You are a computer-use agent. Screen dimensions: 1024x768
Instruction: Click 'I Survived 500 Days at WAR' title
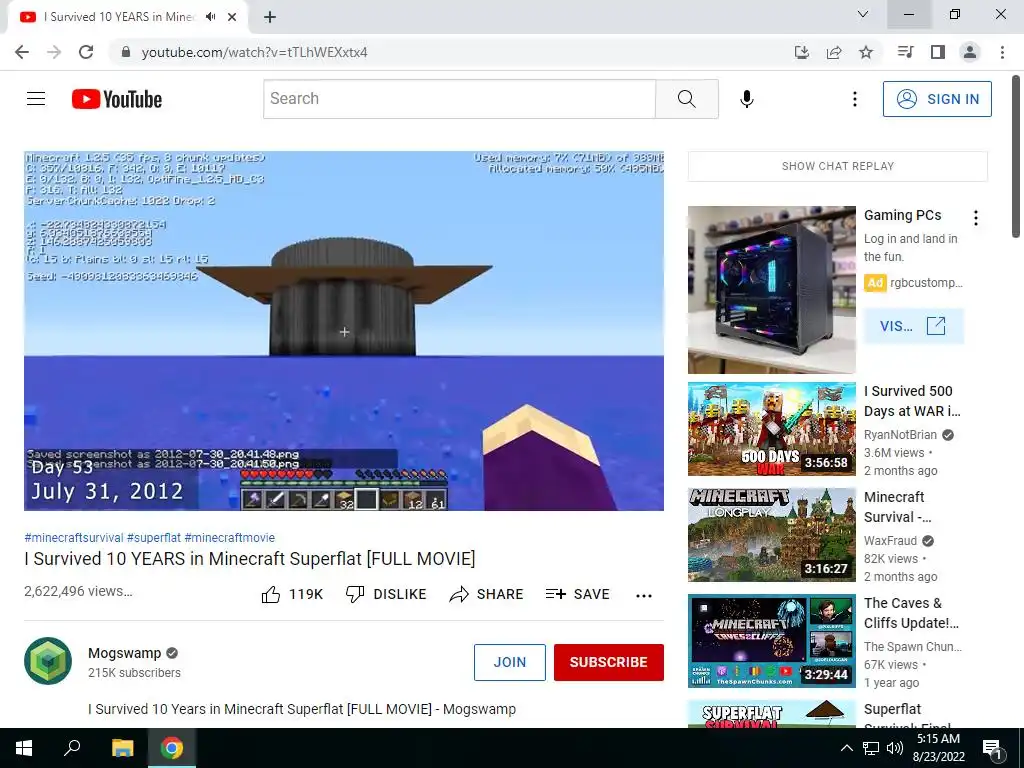tap(912, 401)
